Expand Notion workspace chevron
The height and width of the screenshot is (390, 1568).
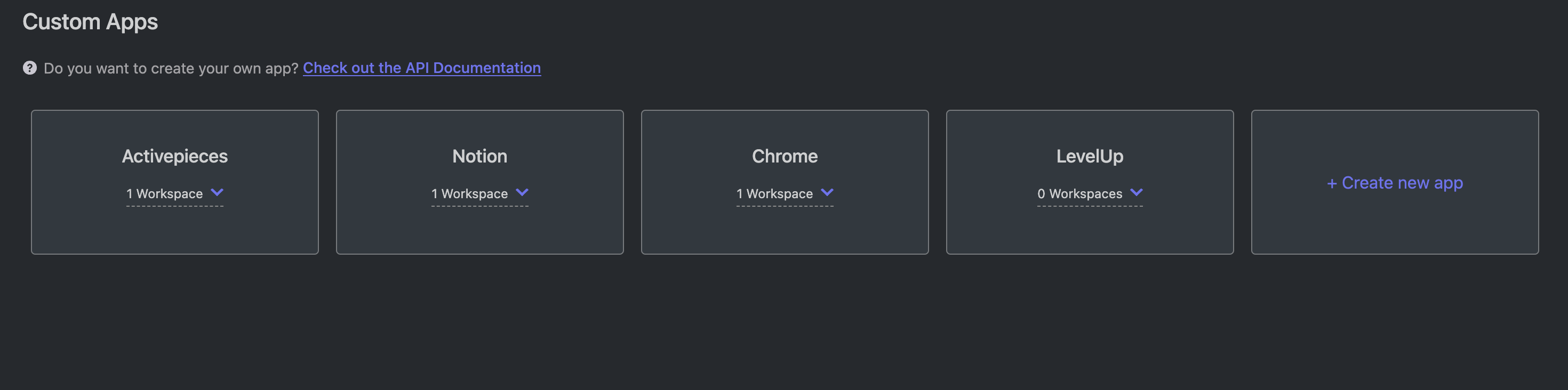(522, 193)
